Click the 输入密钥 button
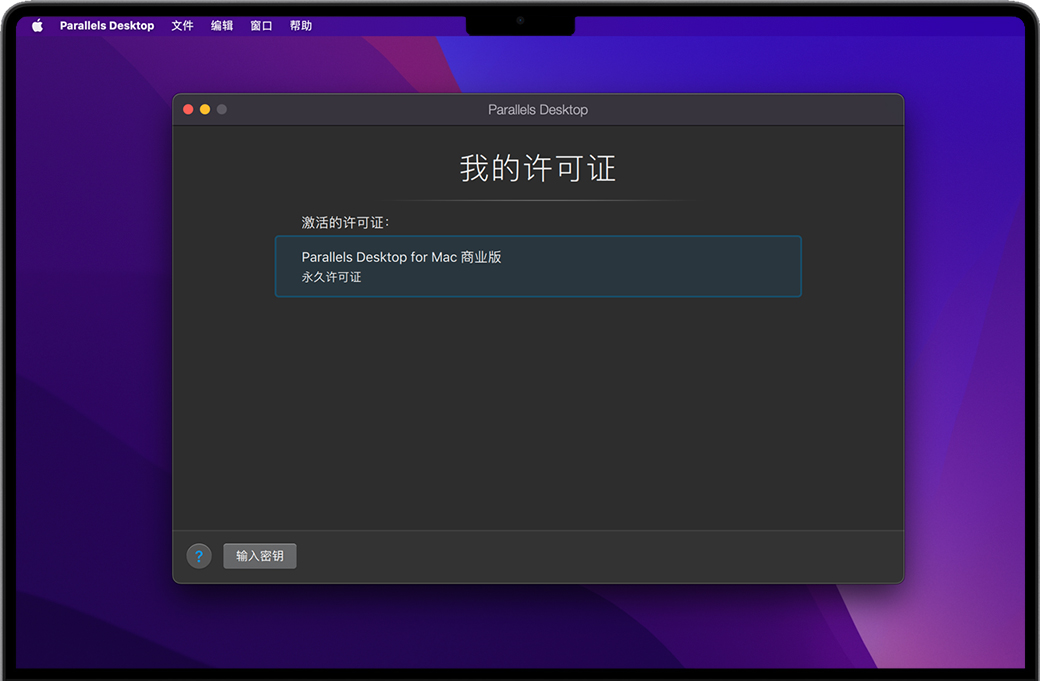 point(260,556)
